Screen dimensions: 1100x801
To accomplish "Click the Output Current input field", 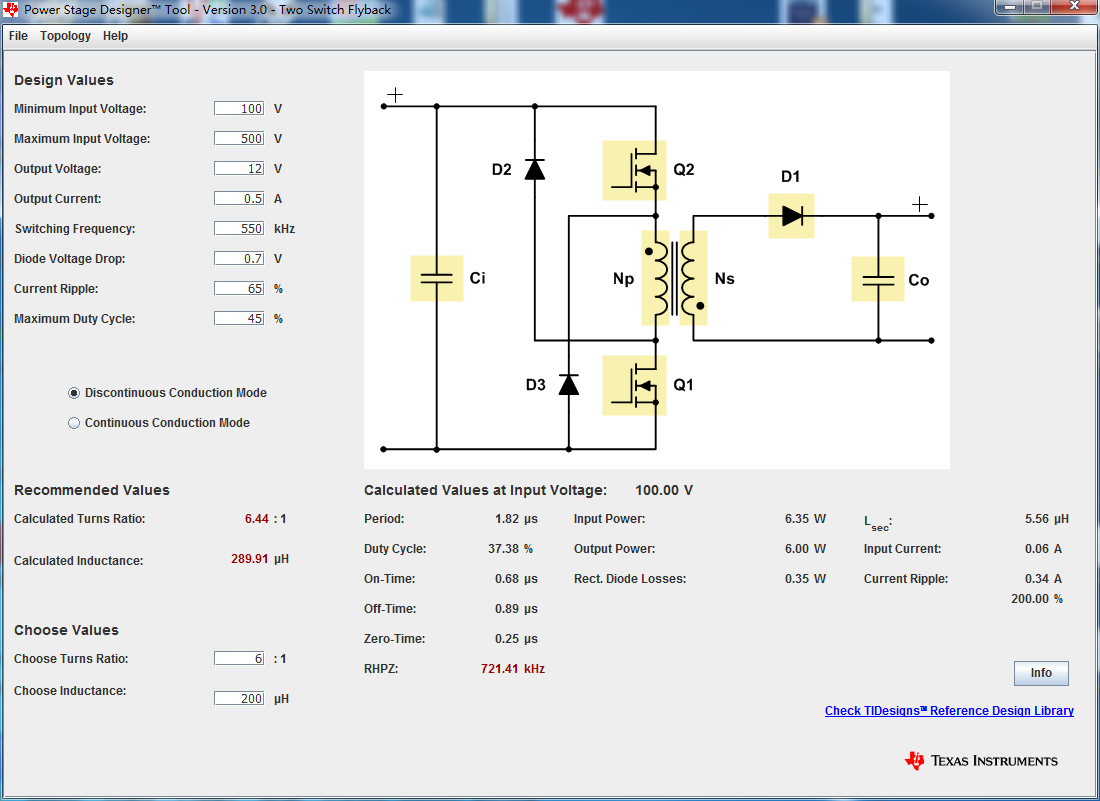I will point(239,198).
